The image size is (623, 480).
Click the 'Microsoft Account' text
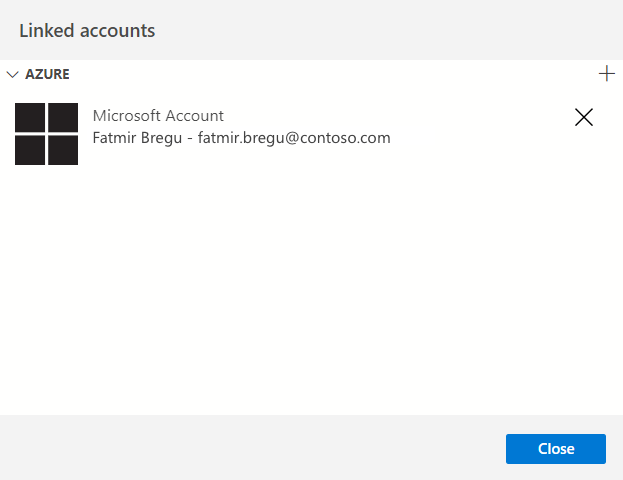(x=158, y=116)
